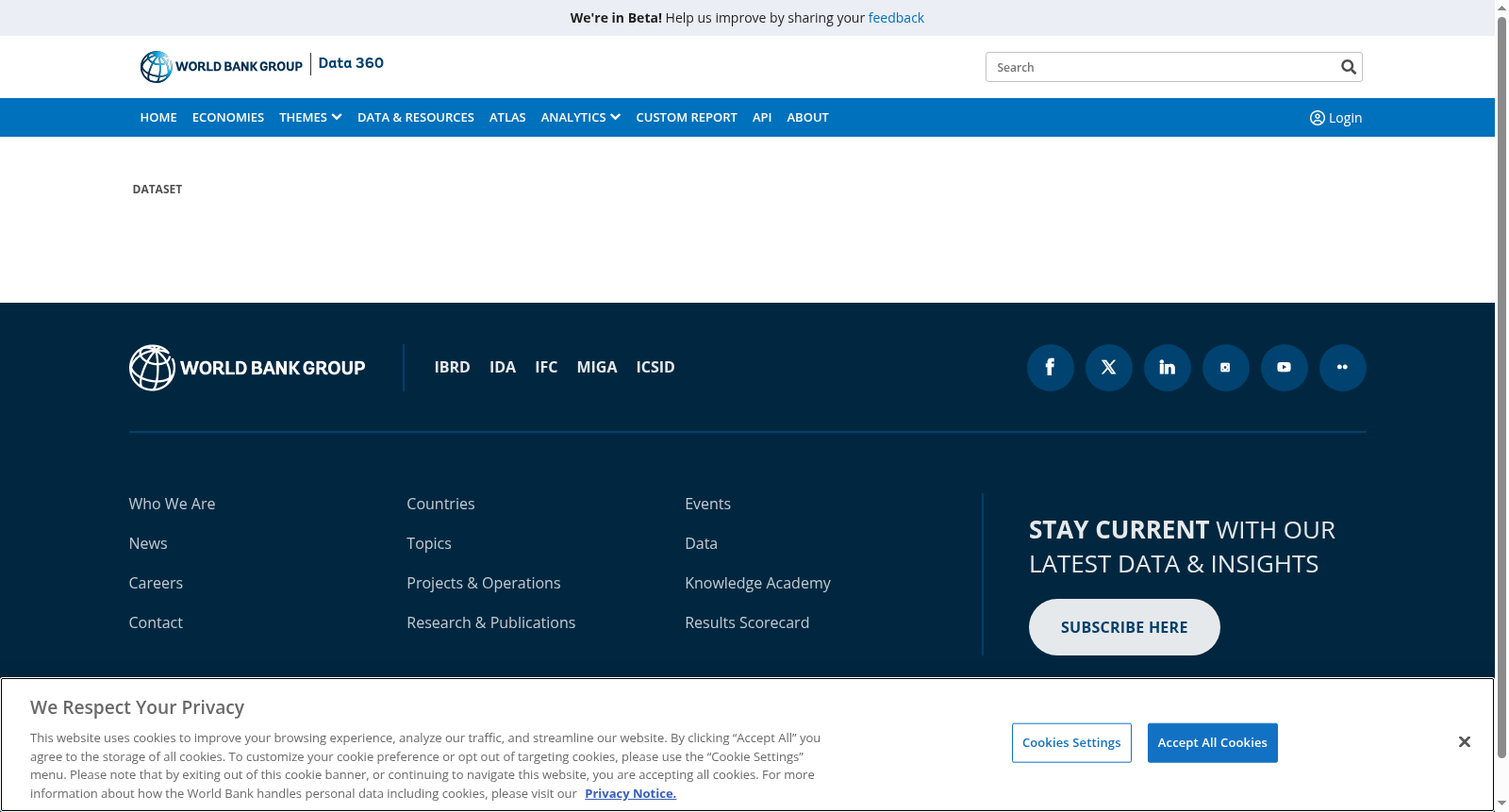Click the page vertical scrollbar
Image resolution: width=1509 pixels, height=812 pixels.
1501,387
